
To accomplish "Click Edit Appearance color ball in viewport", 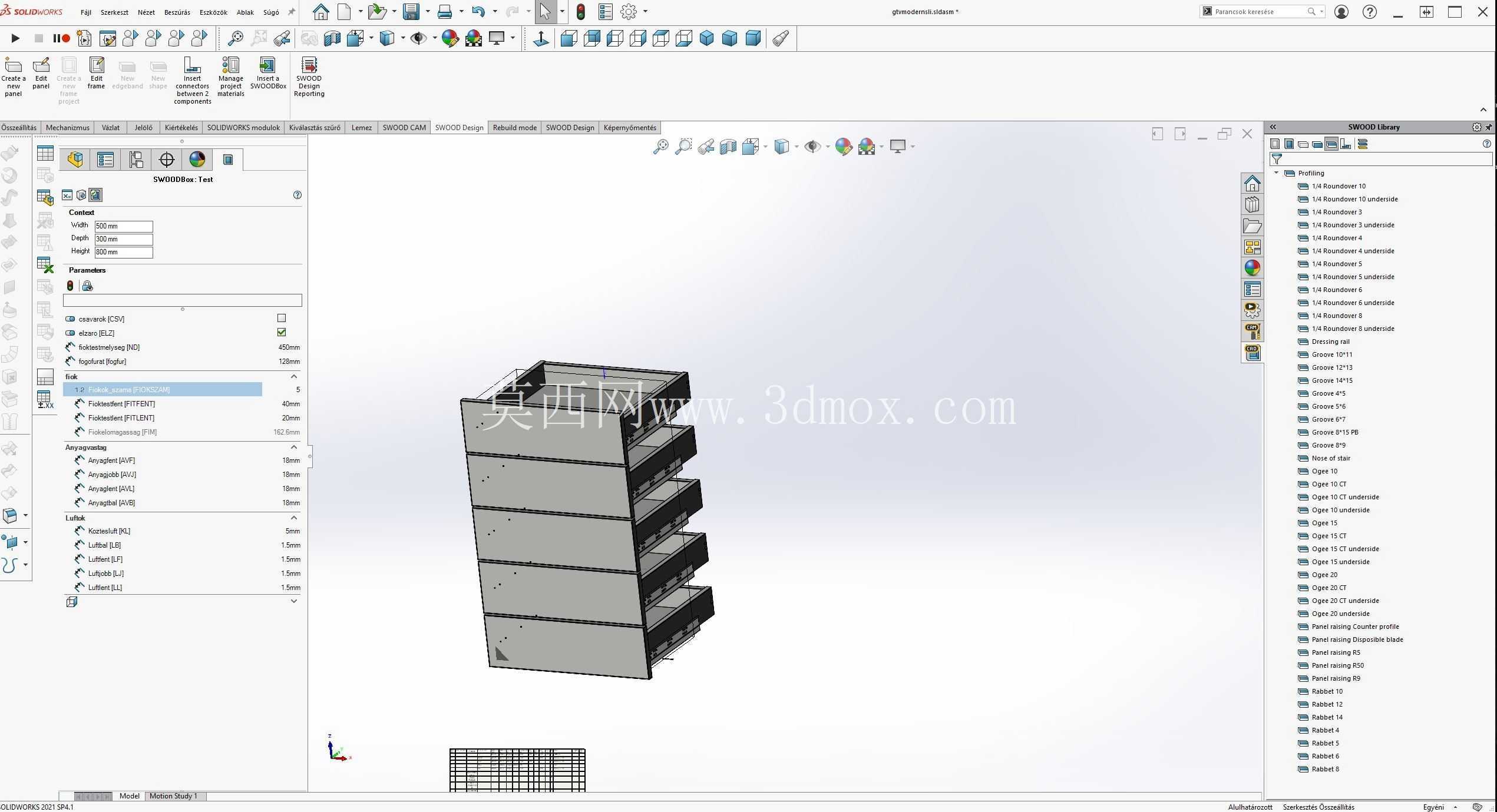I will coord(844,147).
